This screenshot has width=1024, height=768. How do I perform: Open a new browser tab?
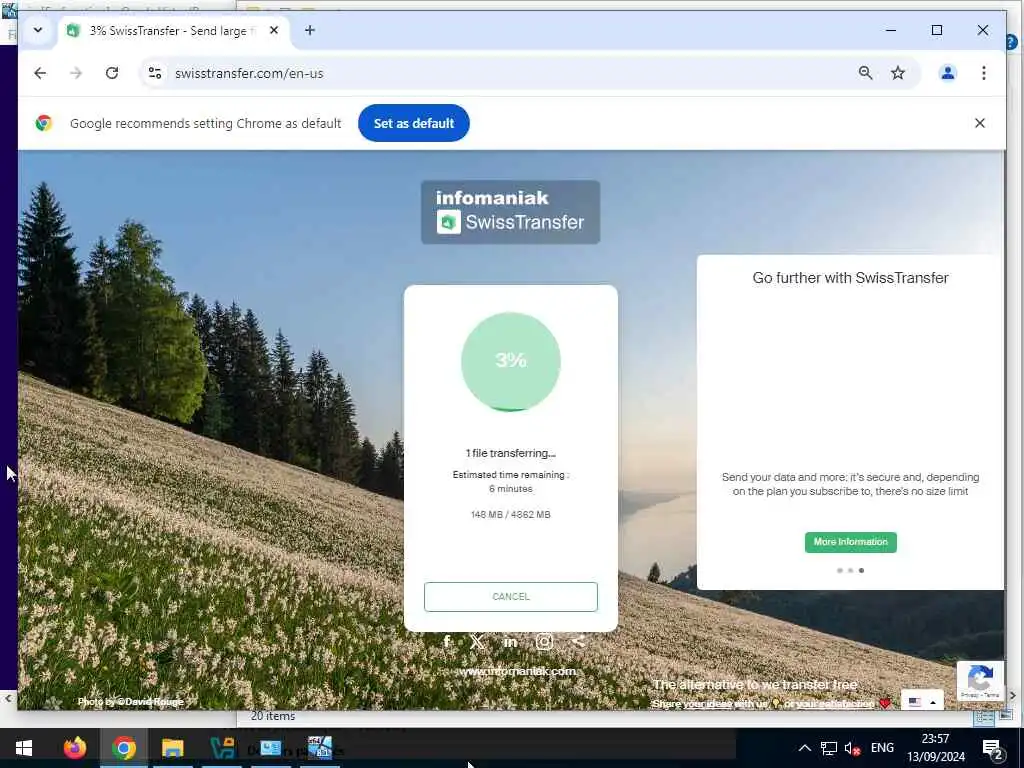pyautogui.click(x=310, y=30)
